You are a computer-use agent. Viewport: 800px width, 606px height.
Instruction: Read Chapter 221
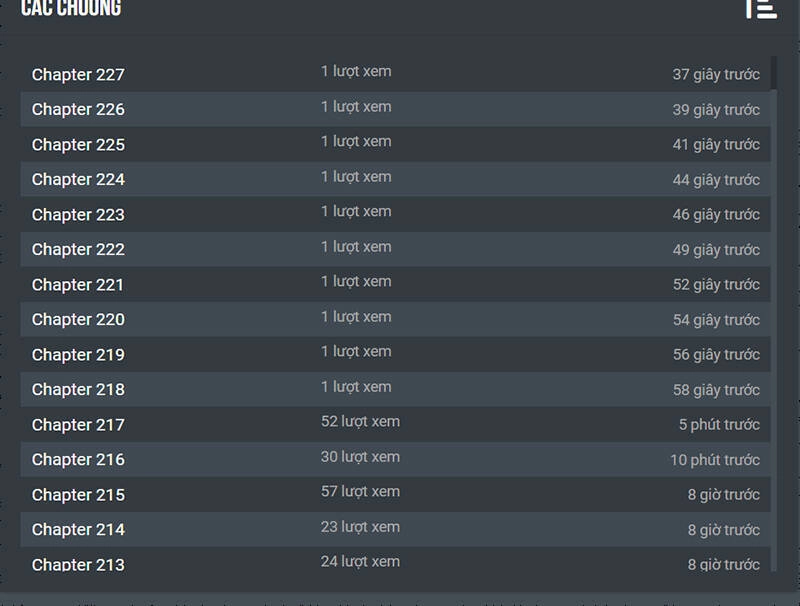coord(78,285)
